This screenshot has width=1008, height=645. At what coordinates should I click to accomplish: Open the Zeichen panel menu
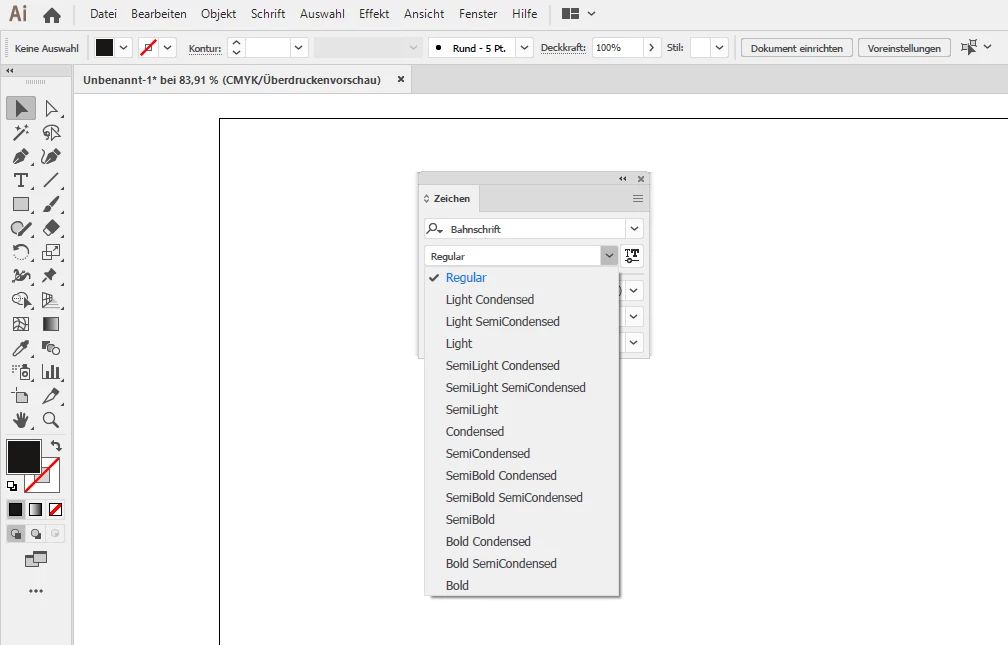(638, 199)
